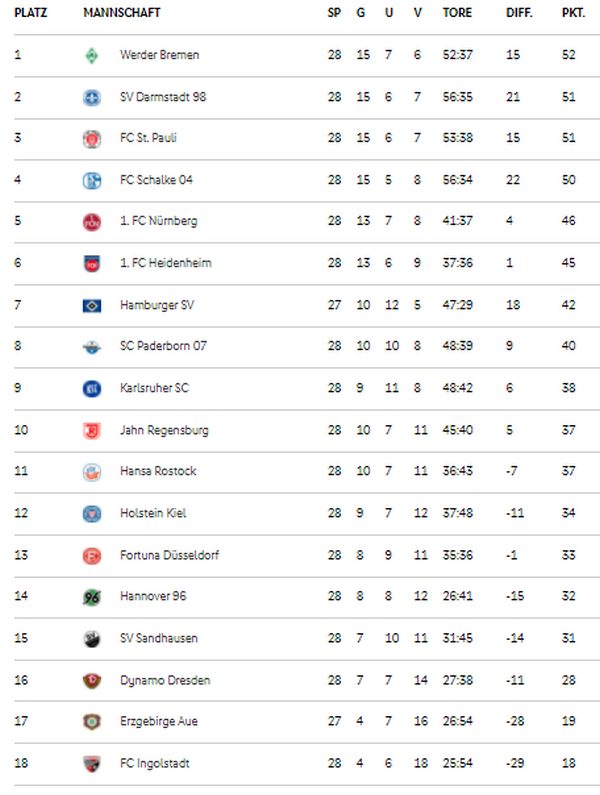Viewport: 600px width, 795px height.
Task: Open the Fortuna Düsseldorf team link
Action: click(x=169, y=555)
